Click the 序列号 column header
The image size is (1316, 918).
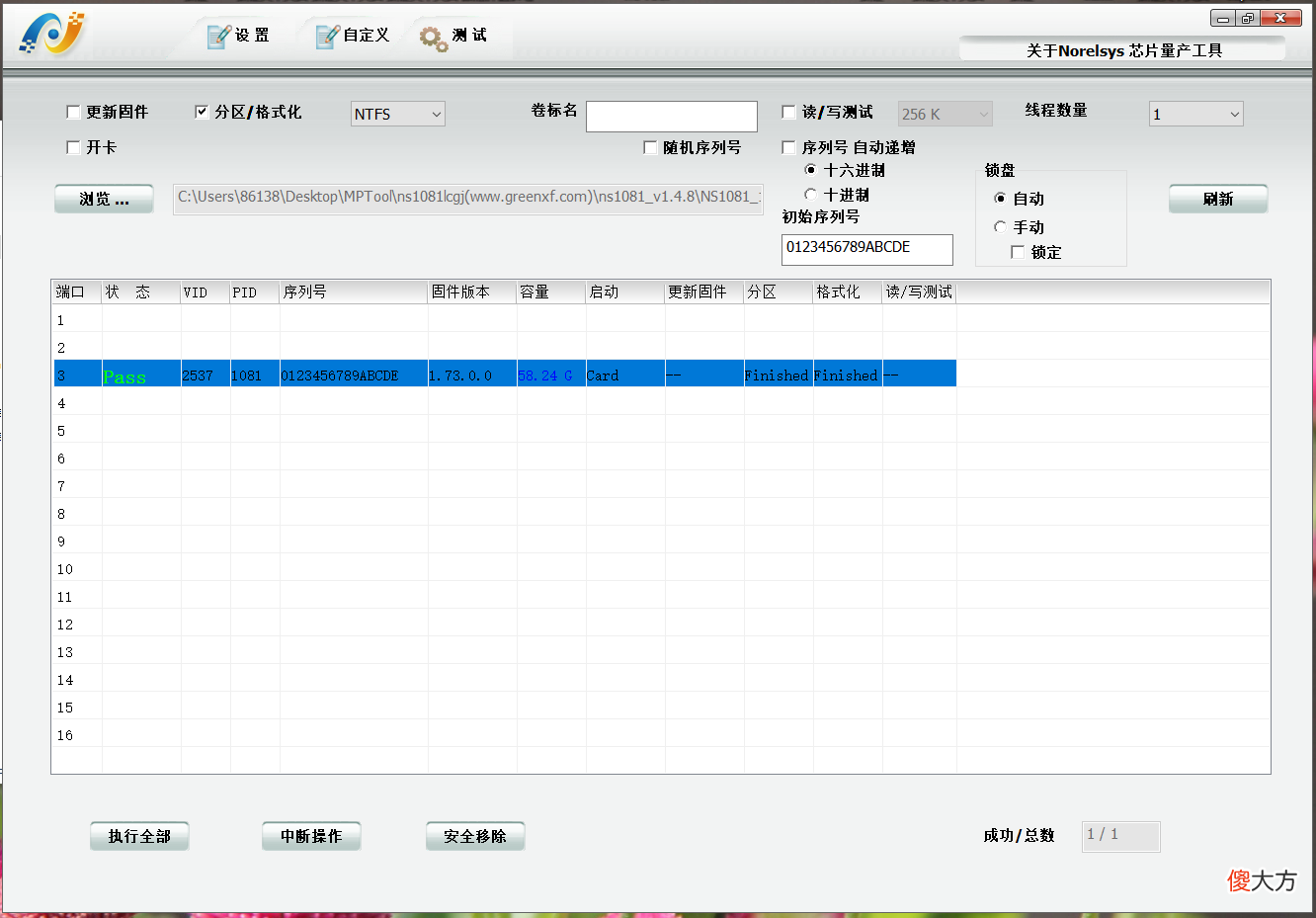354,292
